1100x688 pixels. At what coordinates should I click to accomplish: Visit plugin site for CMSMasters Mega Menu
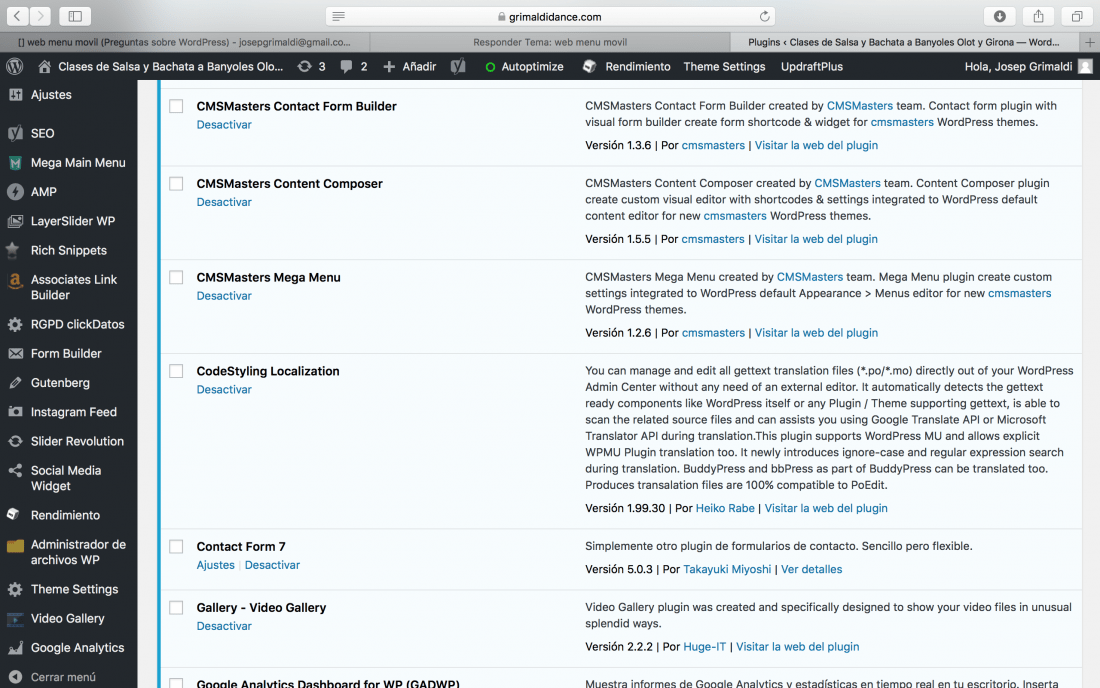coord(816,332)
